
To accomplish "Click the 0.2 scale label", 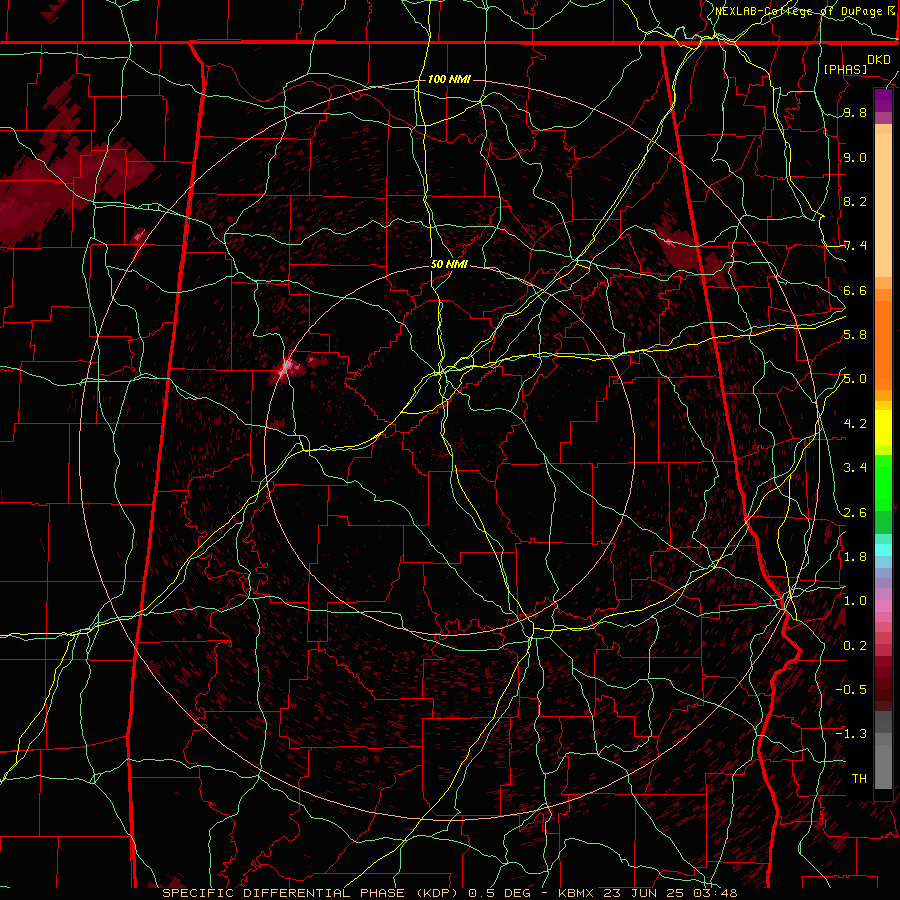I will point(855,646).
